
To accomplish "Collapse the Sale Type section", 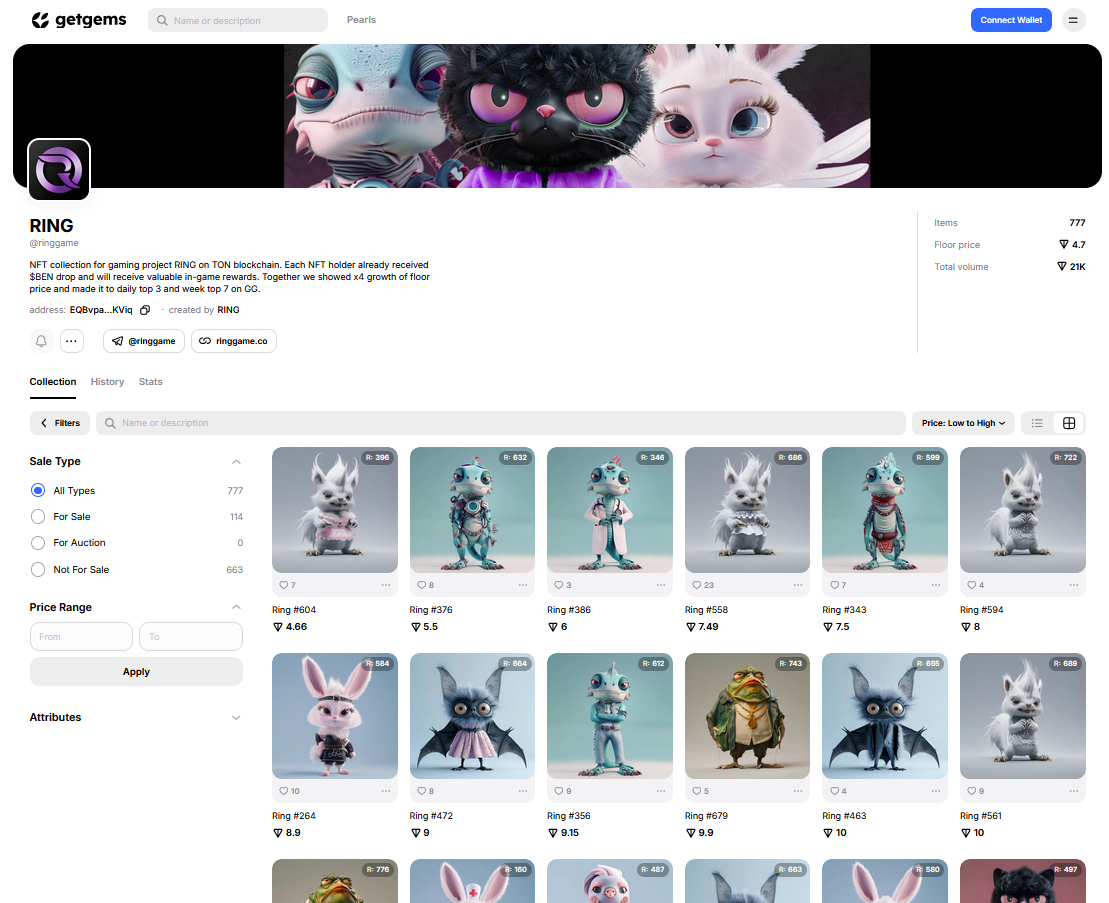I will tap(236, 462).
